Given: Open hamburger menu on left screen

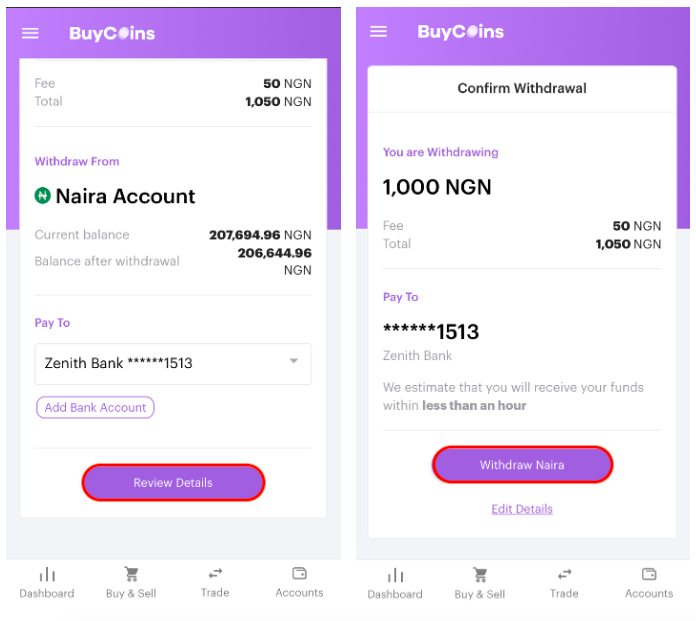Looking at the screenshot, I should (x=30, y=33).
